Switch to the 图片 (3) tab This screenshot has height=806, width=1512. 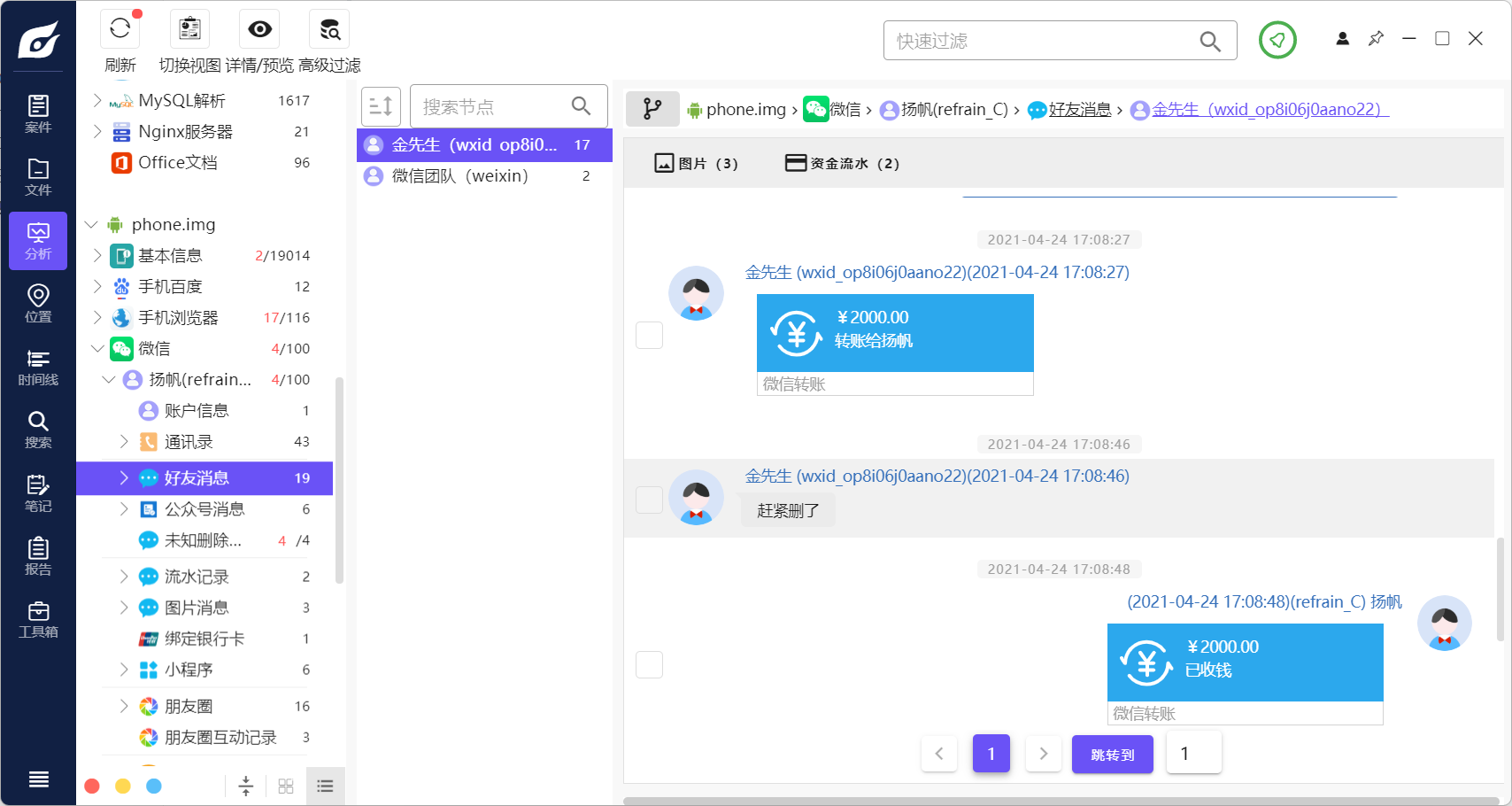[x=696, y=163]
